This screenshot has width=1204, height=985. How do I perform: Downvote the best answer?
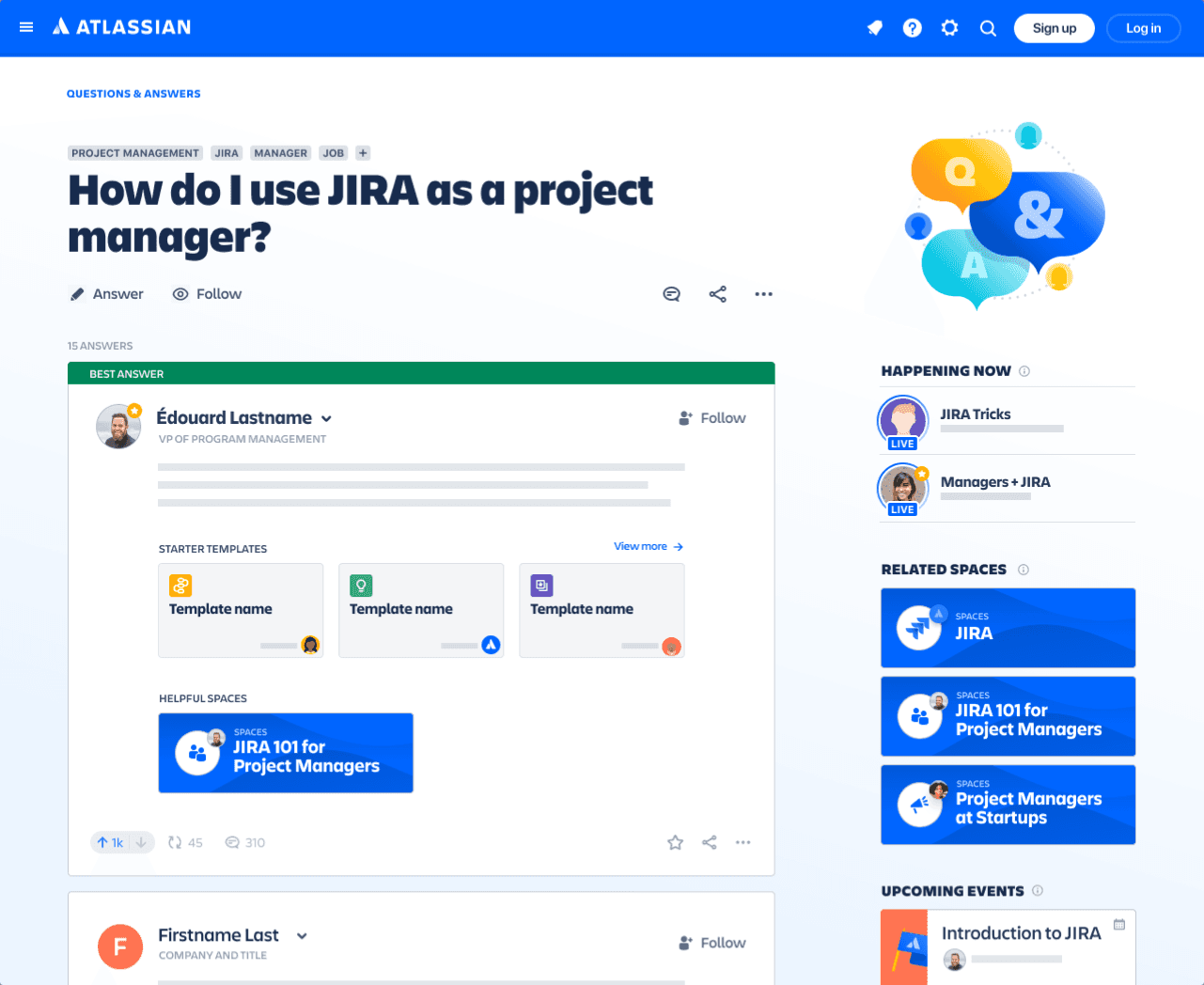click(141, 843)
